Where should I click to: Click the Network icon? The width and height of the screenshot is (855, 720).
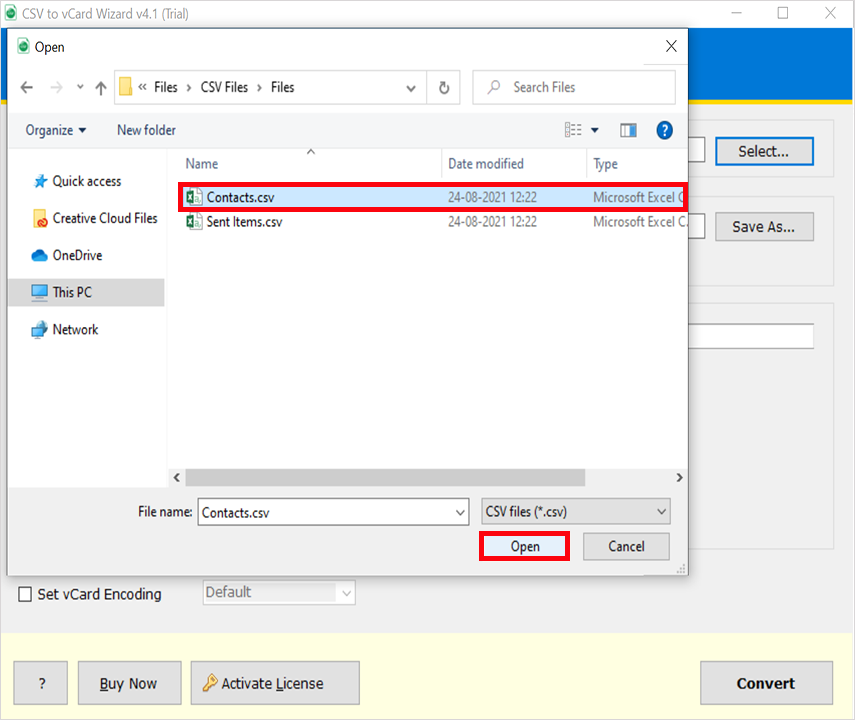coord(39,329)
